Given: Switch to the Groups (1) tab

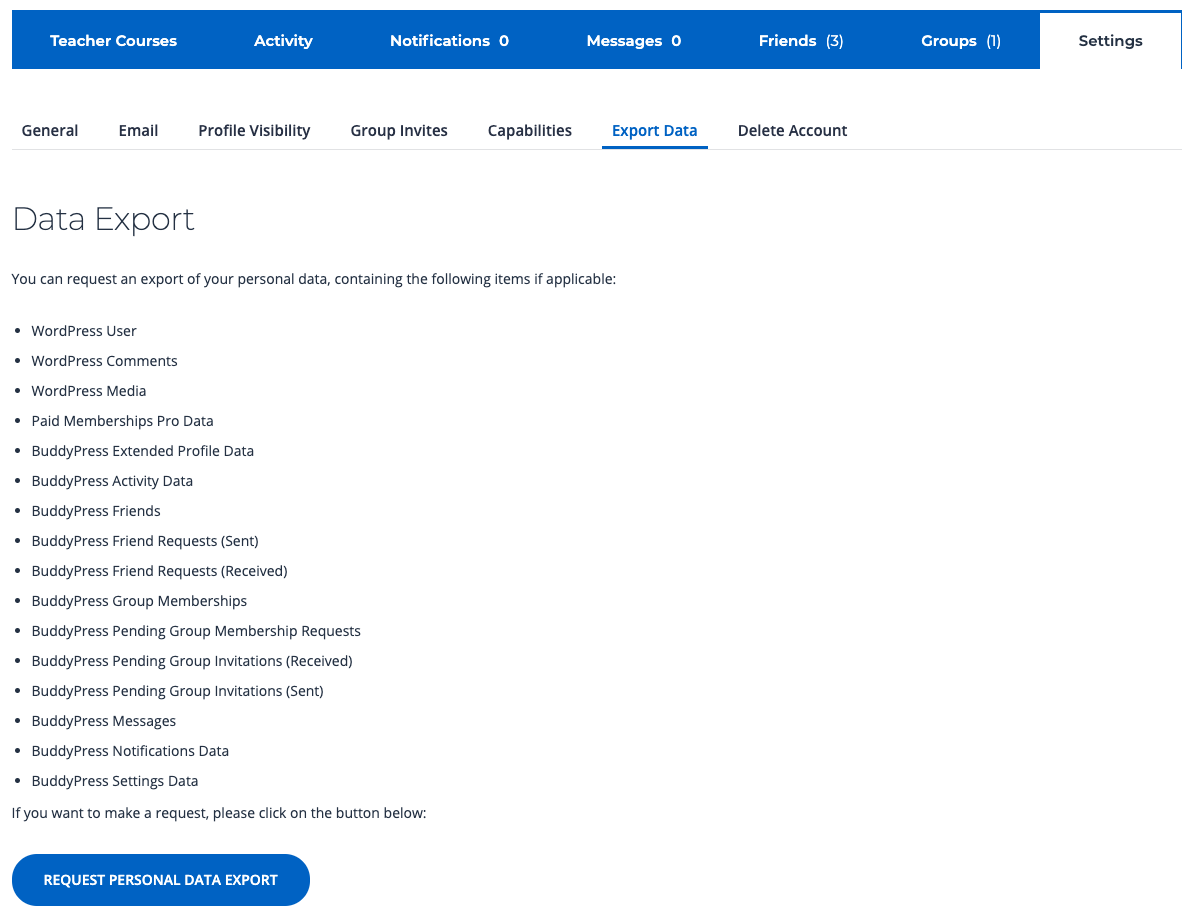Looking at the screenshot, I should [960, 41].
